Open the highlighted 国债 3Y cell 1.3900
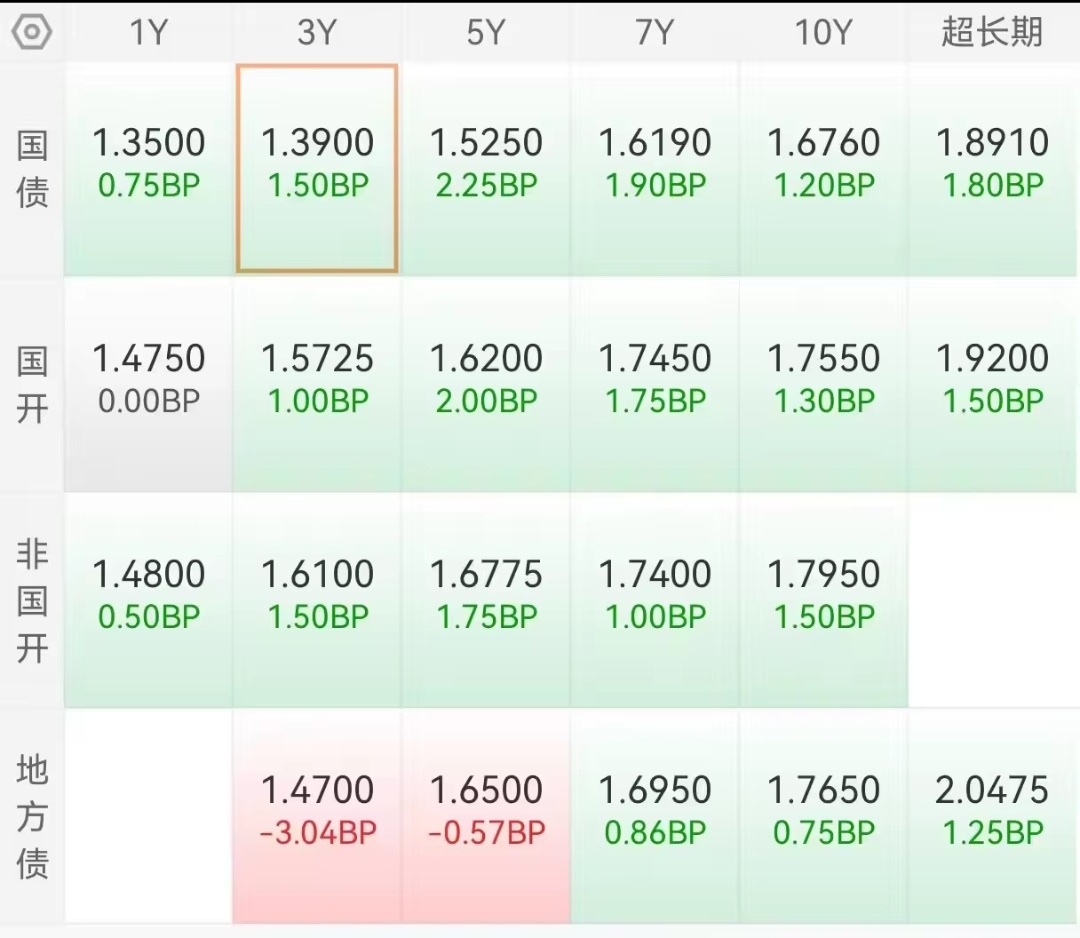1080x938 pixels. click(317, 169)
